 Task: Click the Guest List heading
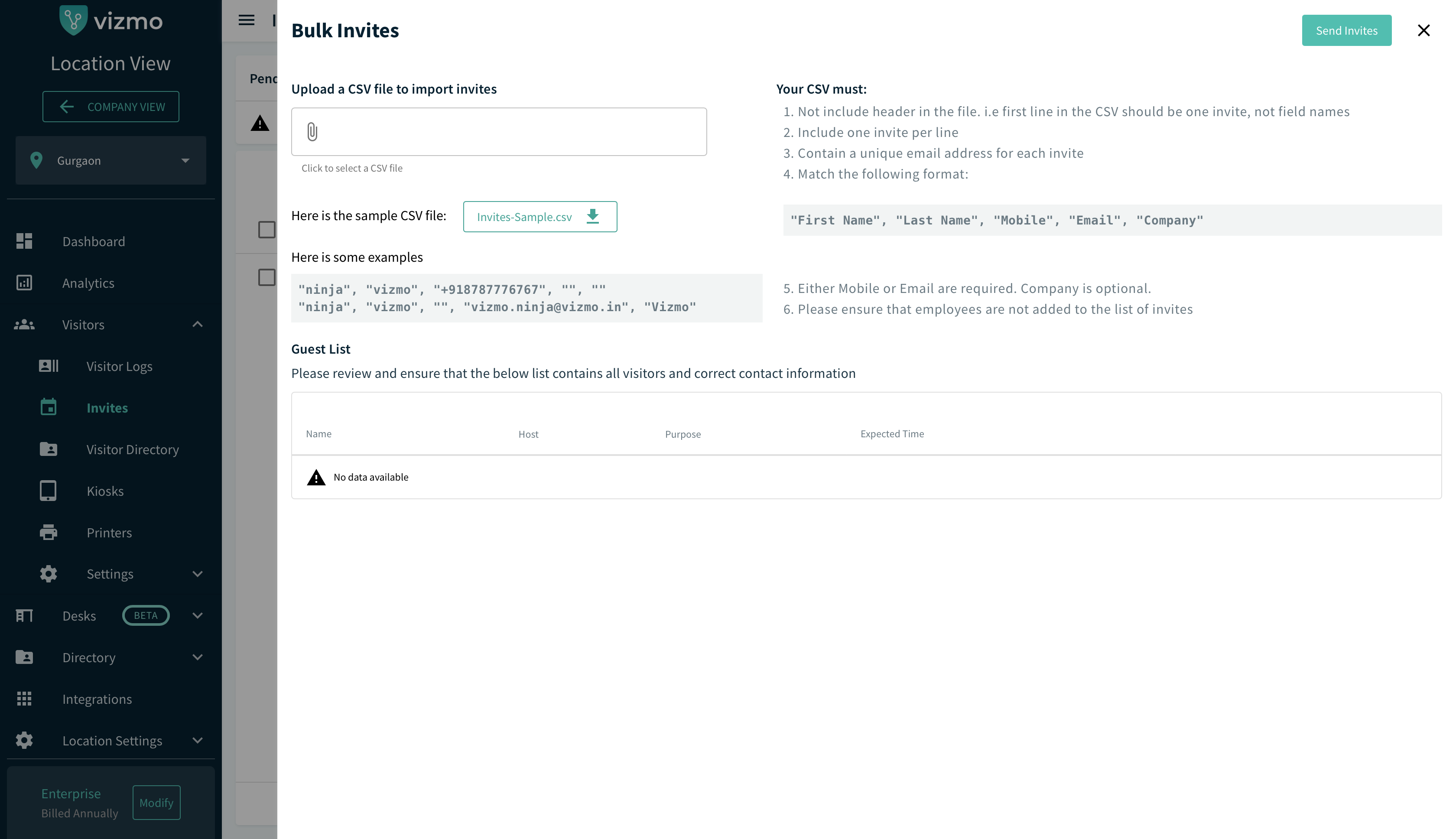pos(321,349)
